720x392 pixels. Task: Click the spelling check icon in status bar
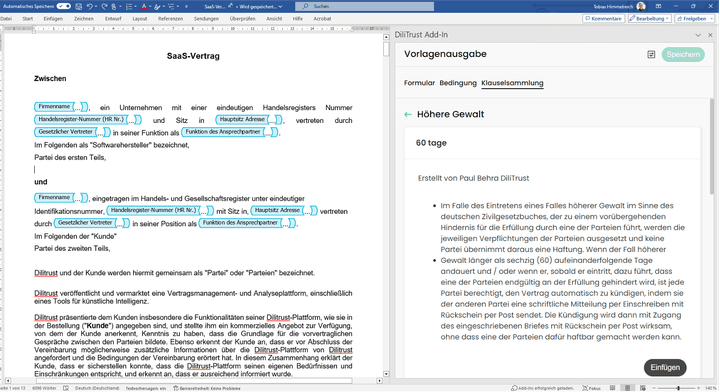coord(66,388)
